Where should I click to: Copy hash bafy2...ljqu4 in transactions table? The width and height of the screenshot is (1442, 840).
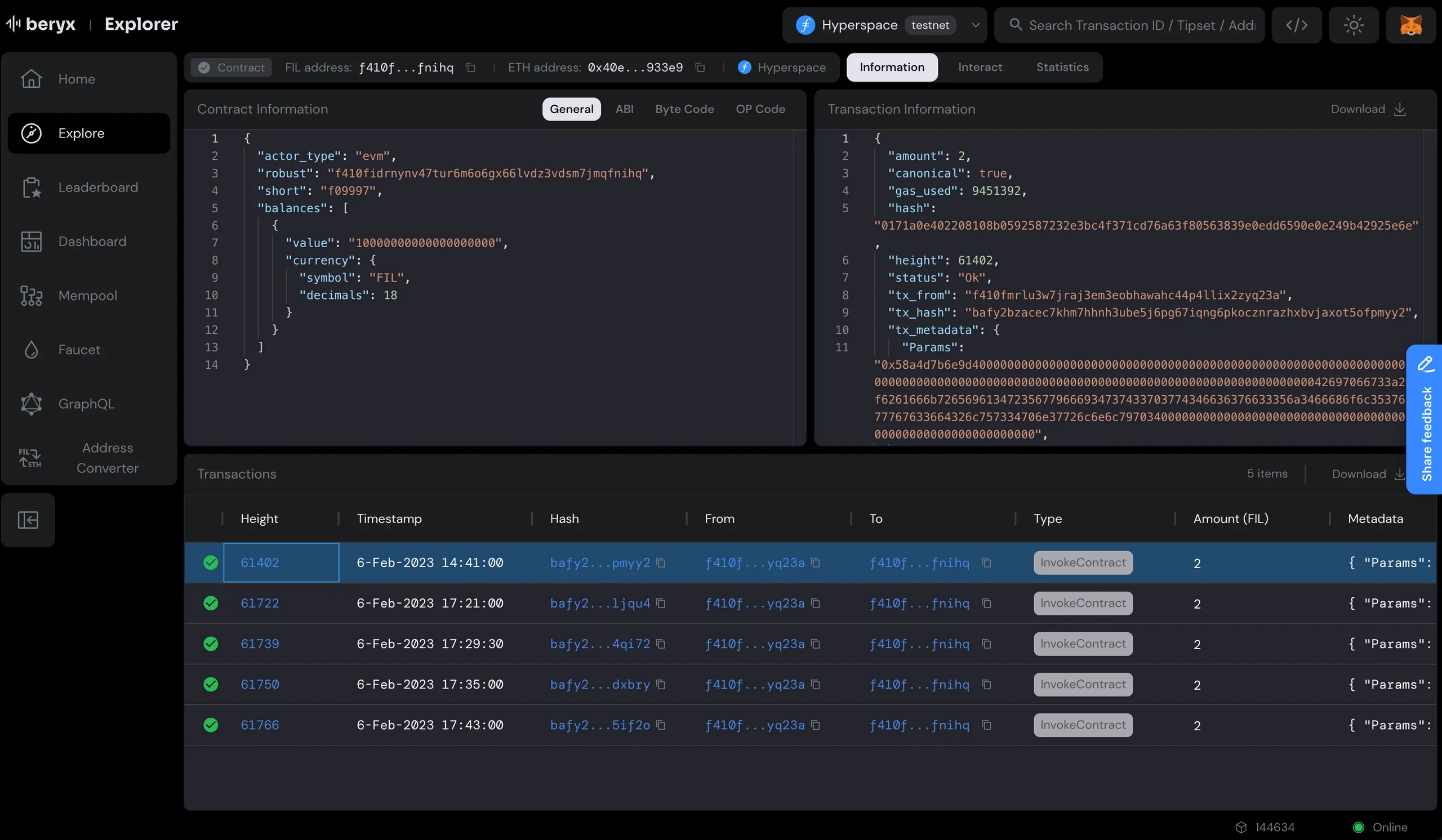pyautogui.click(x=660, y=604)
